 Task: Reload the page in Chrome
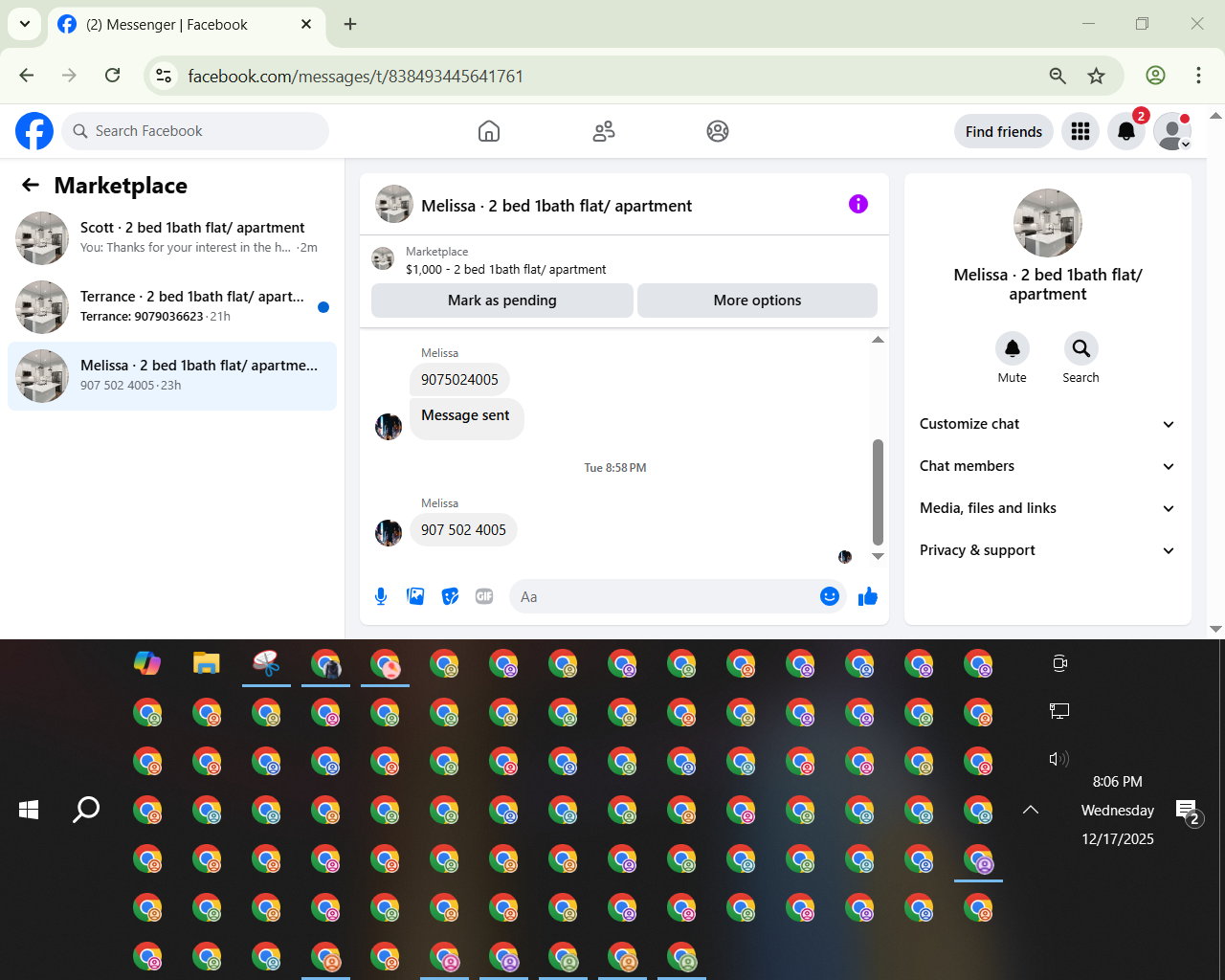coord(112,76)
